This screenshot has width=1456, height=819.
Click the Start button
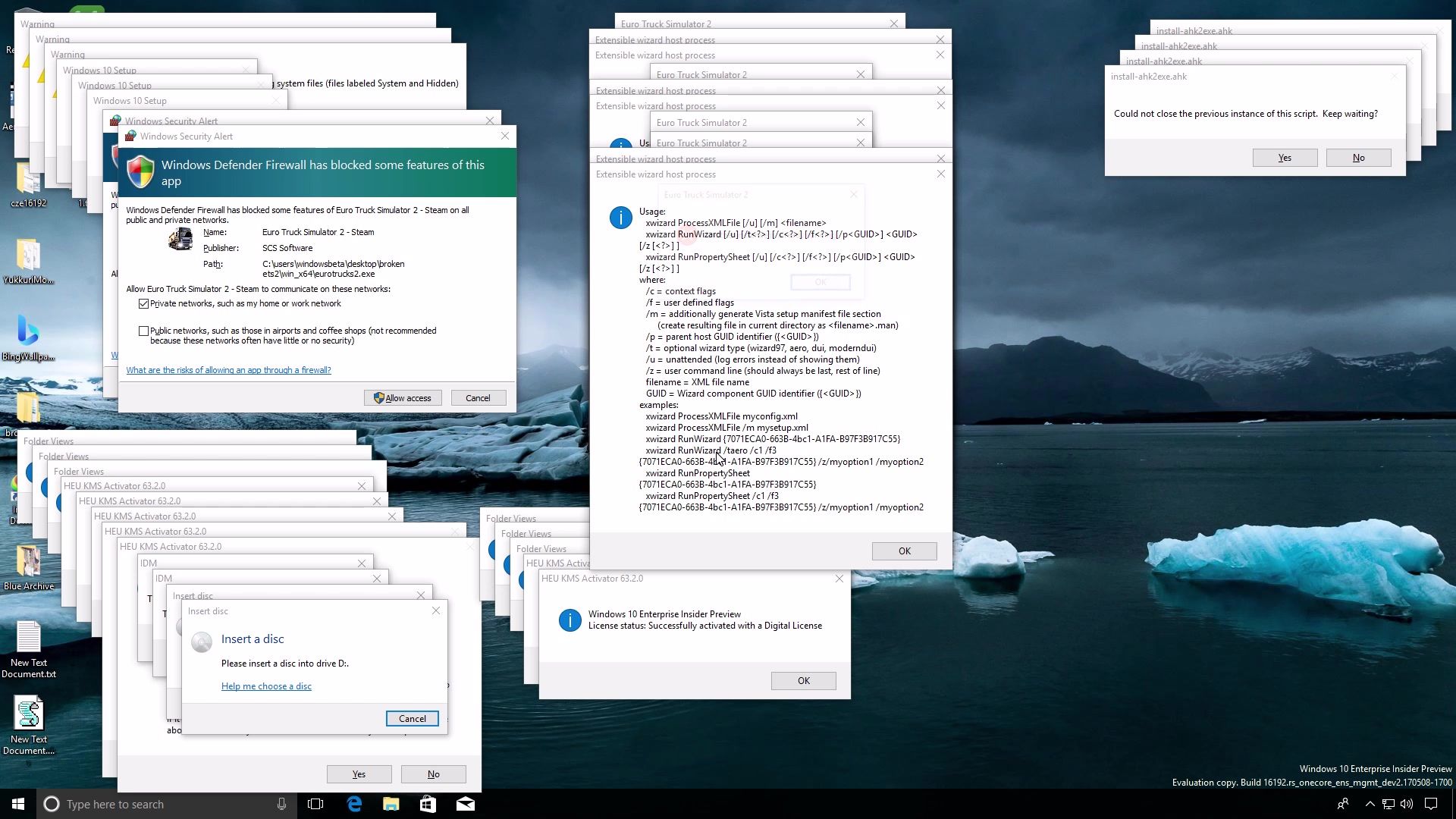(x=18, y=804)
